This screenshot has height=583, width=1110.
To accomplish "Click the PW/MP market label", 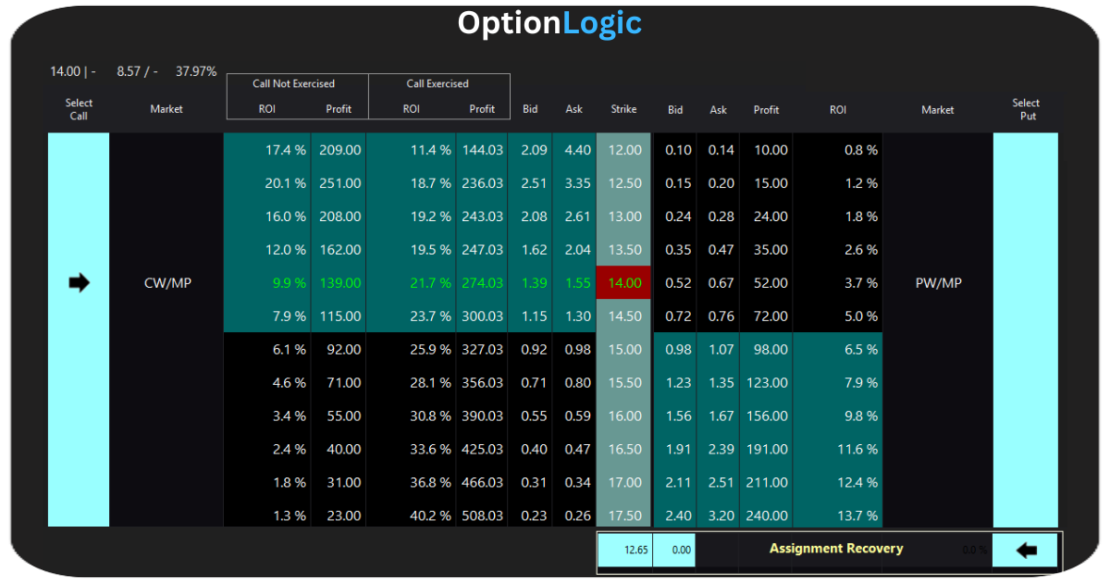I will (x=938, y=283).
